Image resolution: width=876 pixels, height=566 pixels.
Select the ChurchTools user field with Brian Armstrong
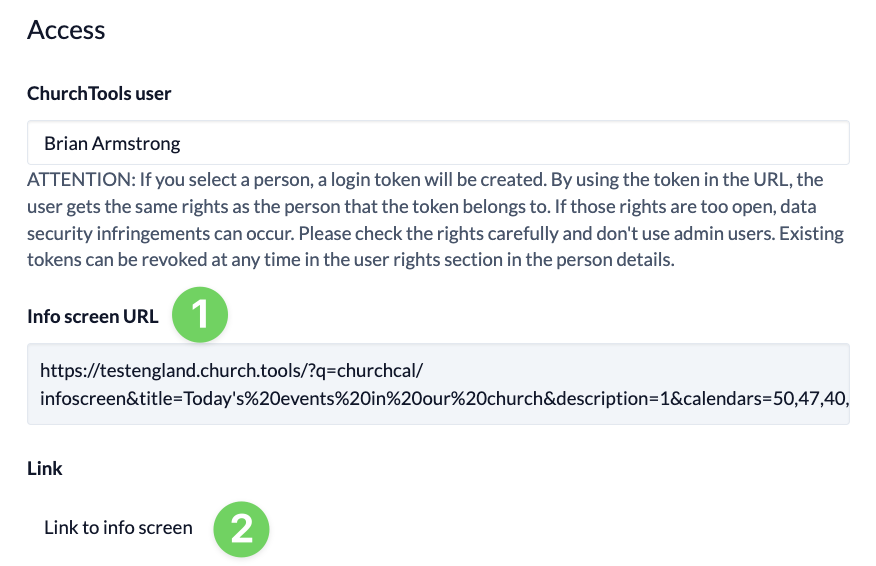coord(438,143)
